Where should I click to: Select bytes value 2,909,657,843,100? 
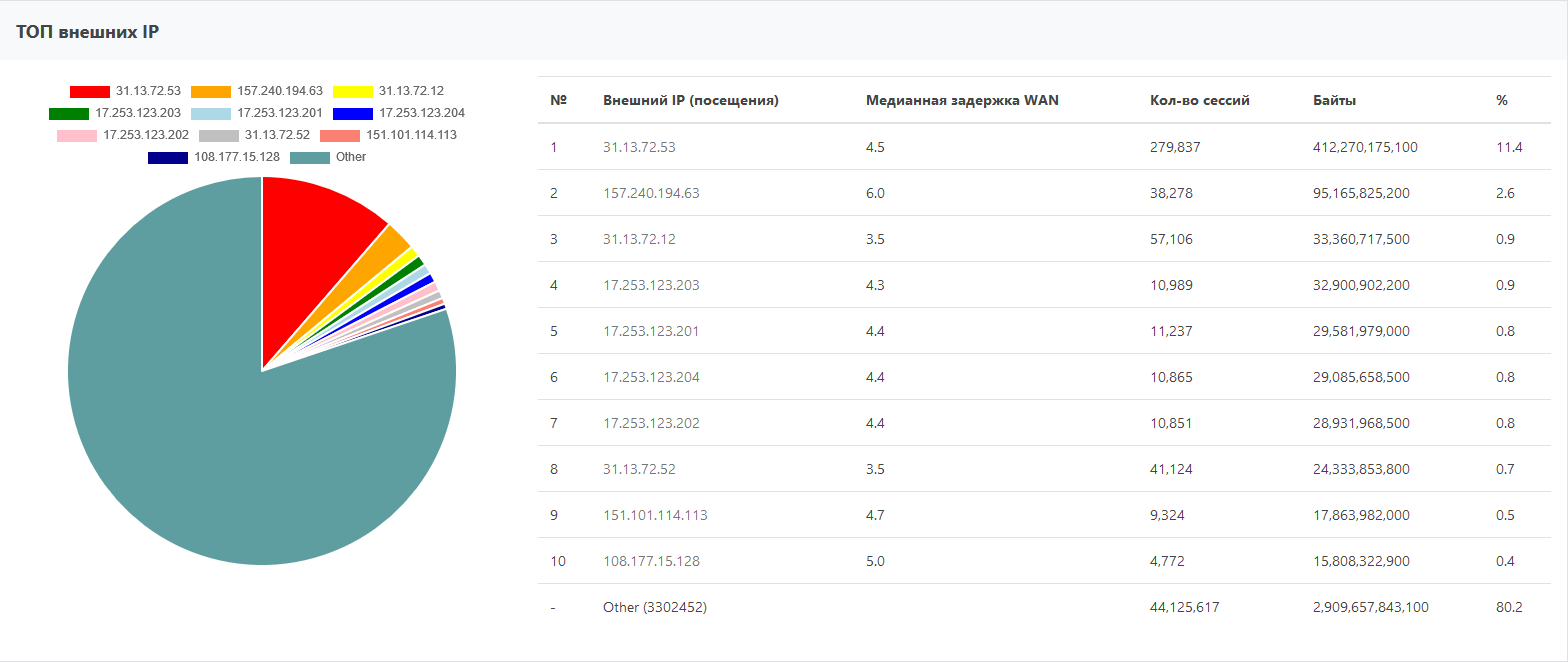pyautogui.click(x=1371, y=607)
